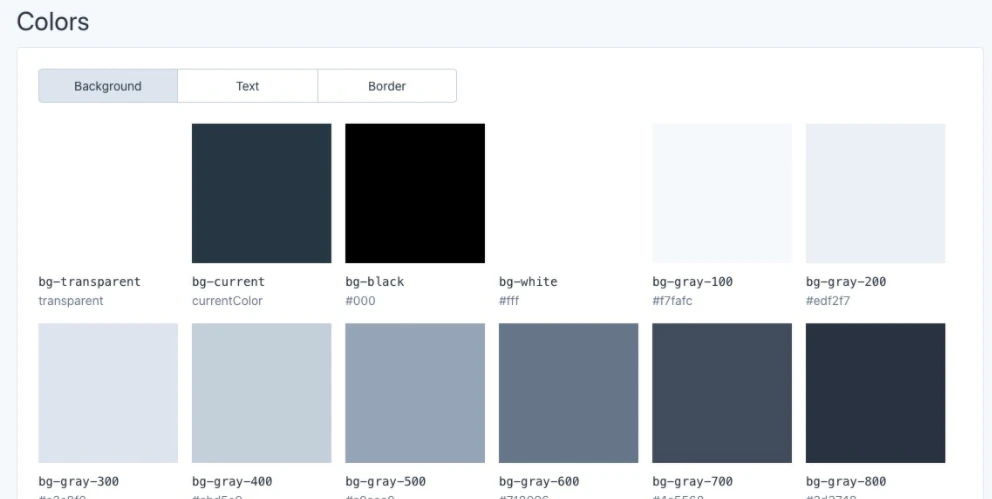Screen dimensions: 992x499
Task: Click the bg-gray-800 class name
Action: [846, 481]
